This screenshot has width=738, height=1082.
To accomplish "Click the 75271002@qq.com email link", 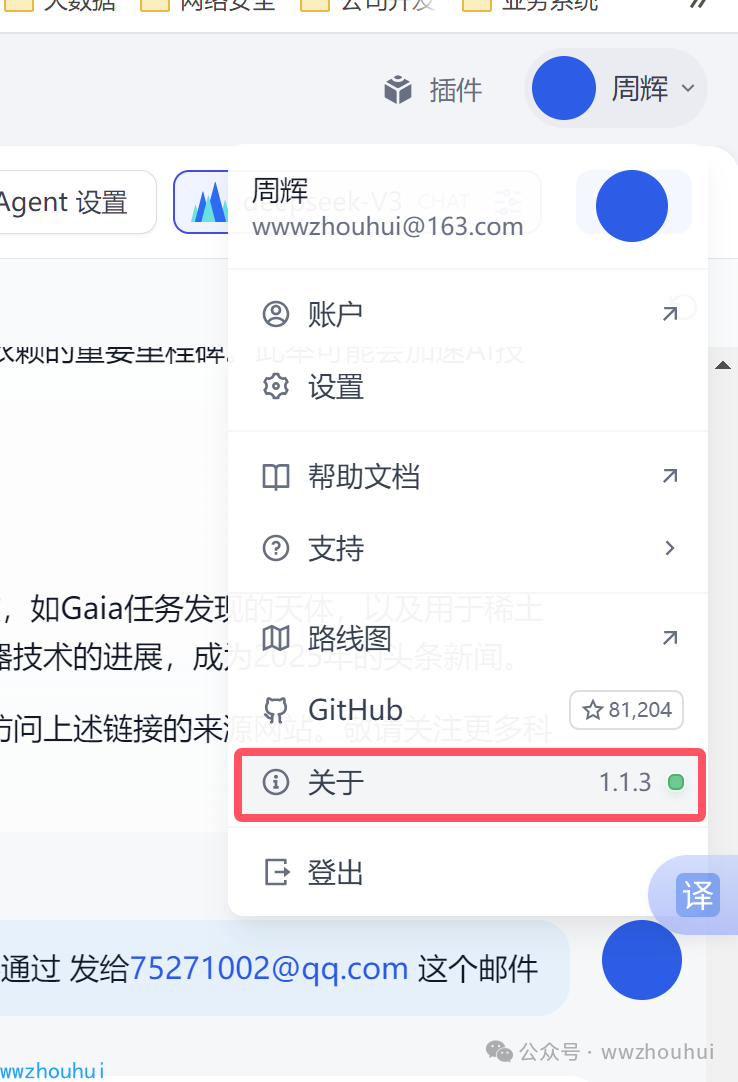I will (x=269, y=969).
